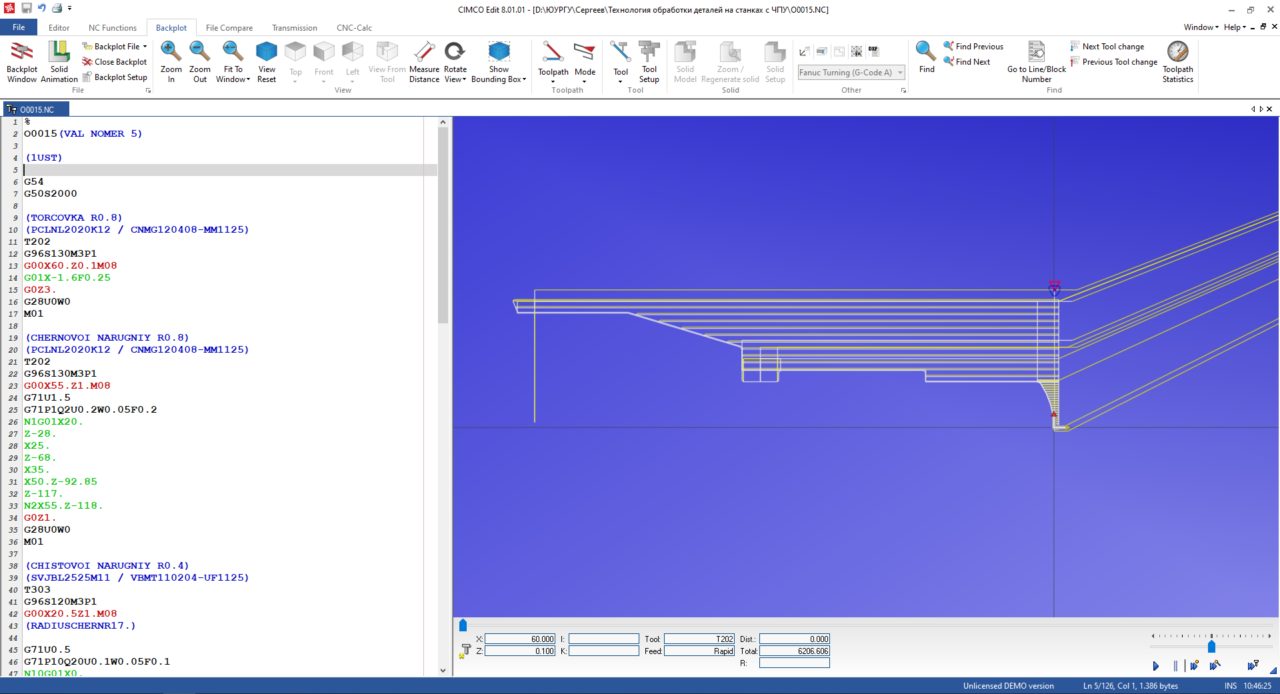The width and height of the screenshot is (1280, 694).
Task: Click the simulation position slider handle
Action: click(462, 625)
